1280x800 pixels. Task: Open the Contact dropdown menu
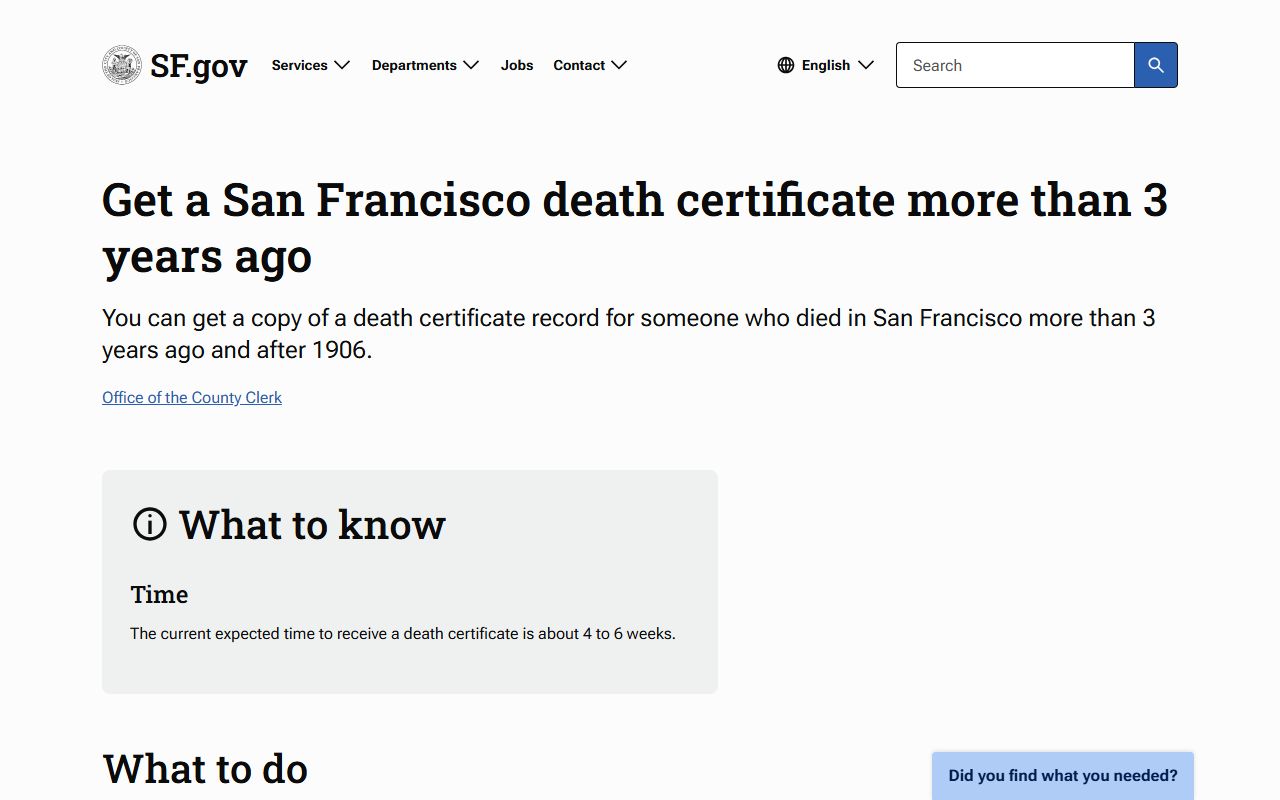[x=590, y=65]
